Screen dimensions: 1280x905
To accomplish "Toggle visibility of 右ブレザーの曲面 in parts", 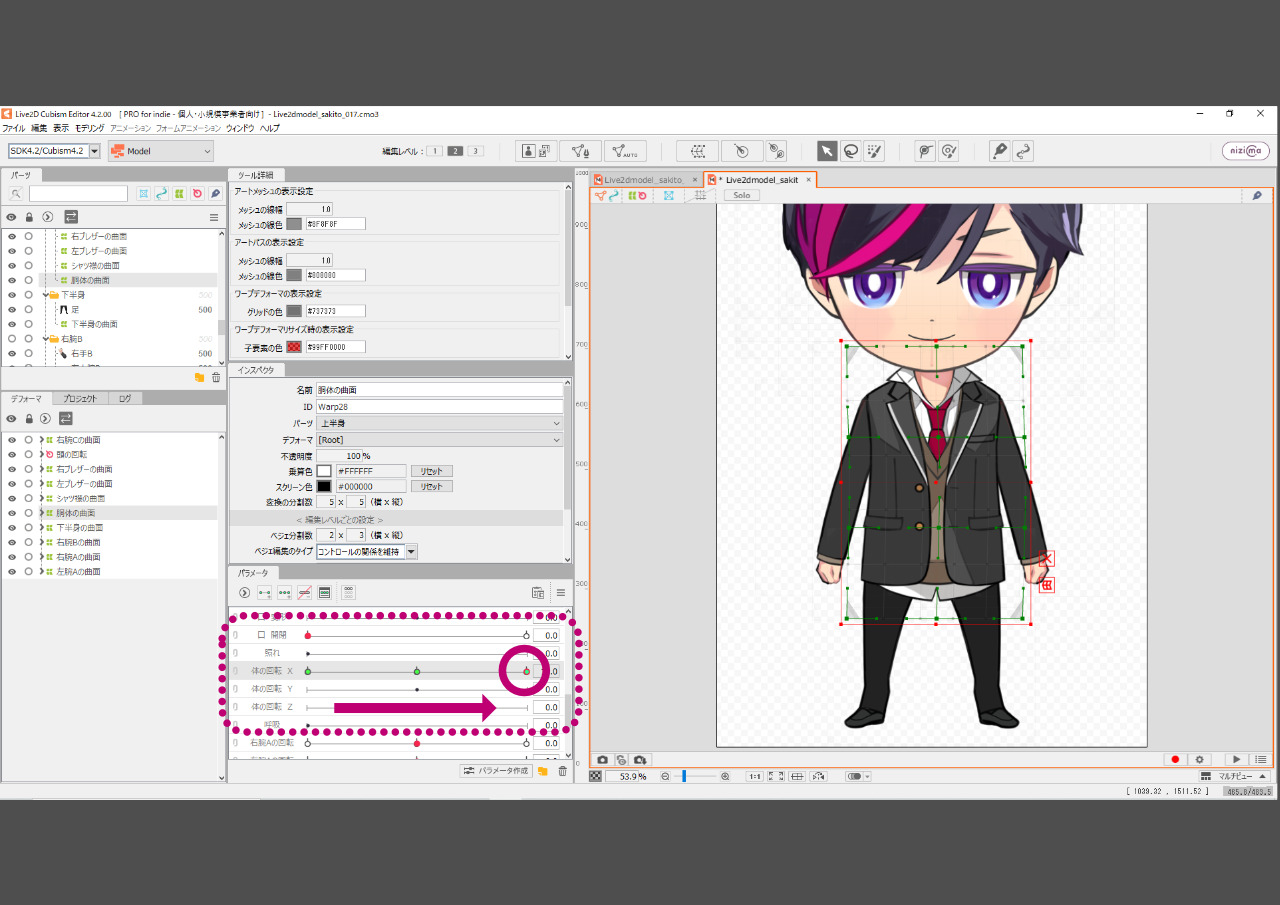I will coord(12,236).
